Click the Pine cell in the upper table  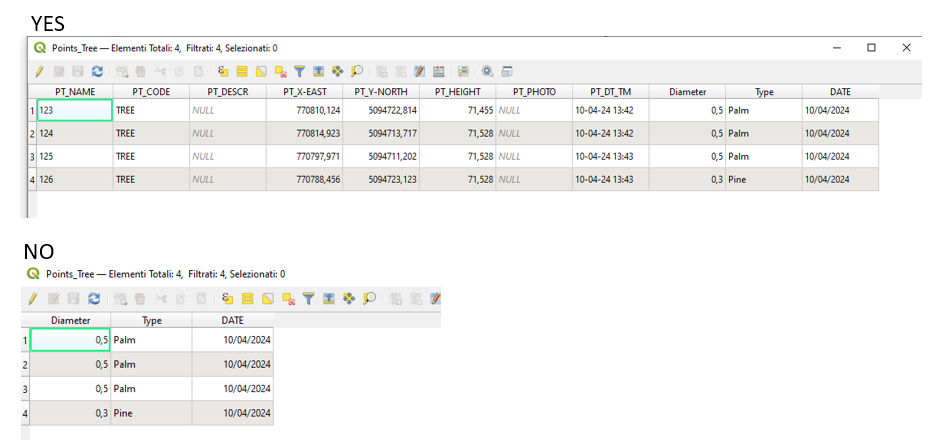pos(763,179)
